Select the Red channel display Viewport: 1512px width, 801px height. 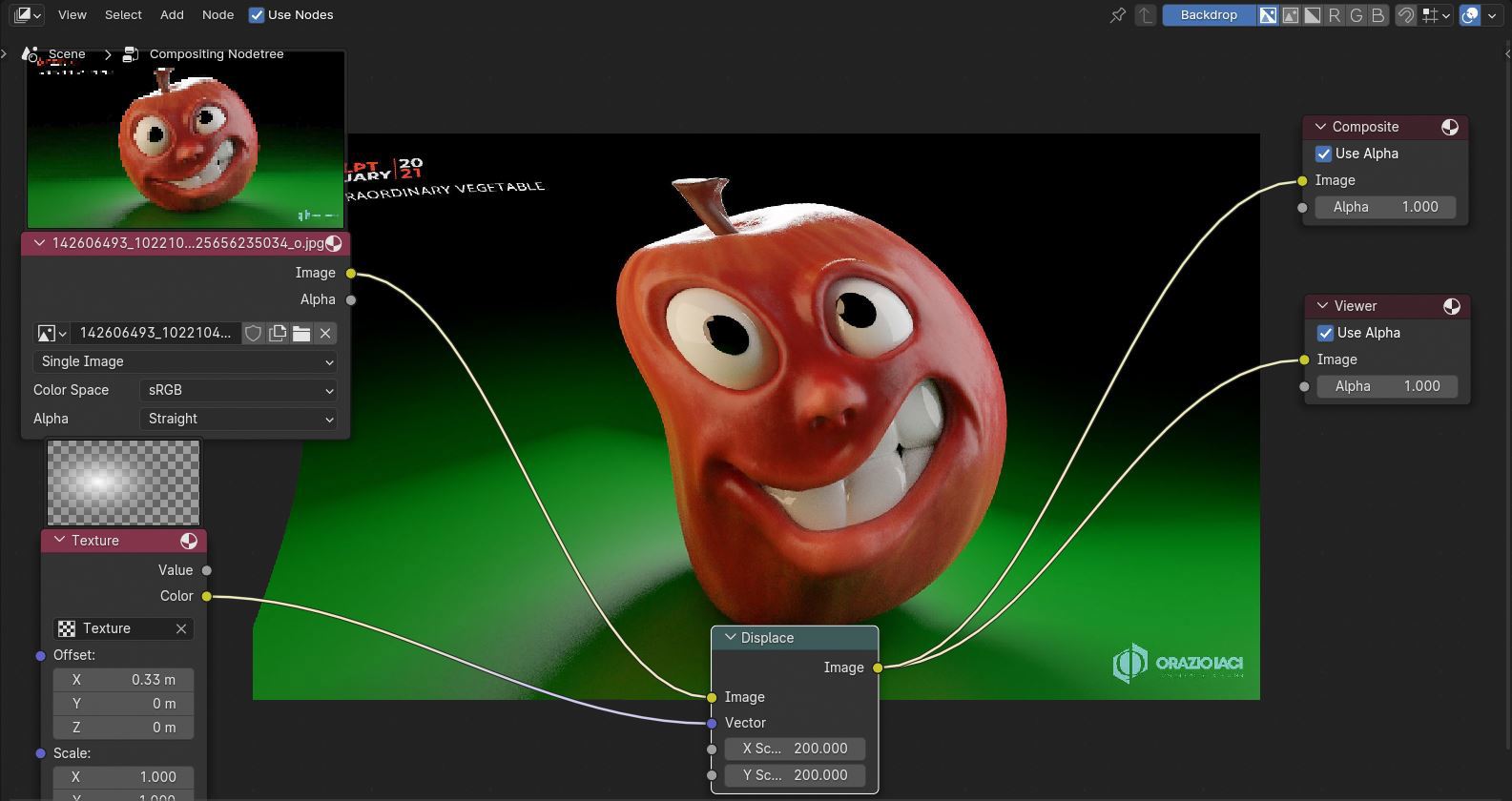(x=1334, y=14)
